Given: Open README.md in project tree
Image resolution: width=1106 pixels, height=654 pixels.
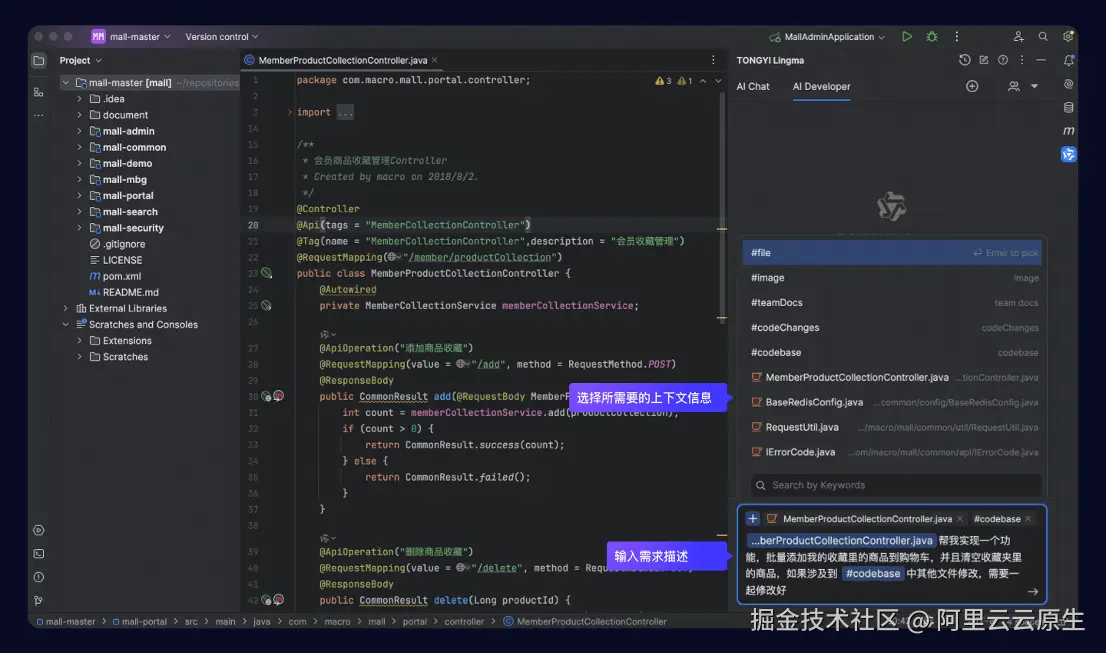Looking at the screenshot, I should [130, 292].
